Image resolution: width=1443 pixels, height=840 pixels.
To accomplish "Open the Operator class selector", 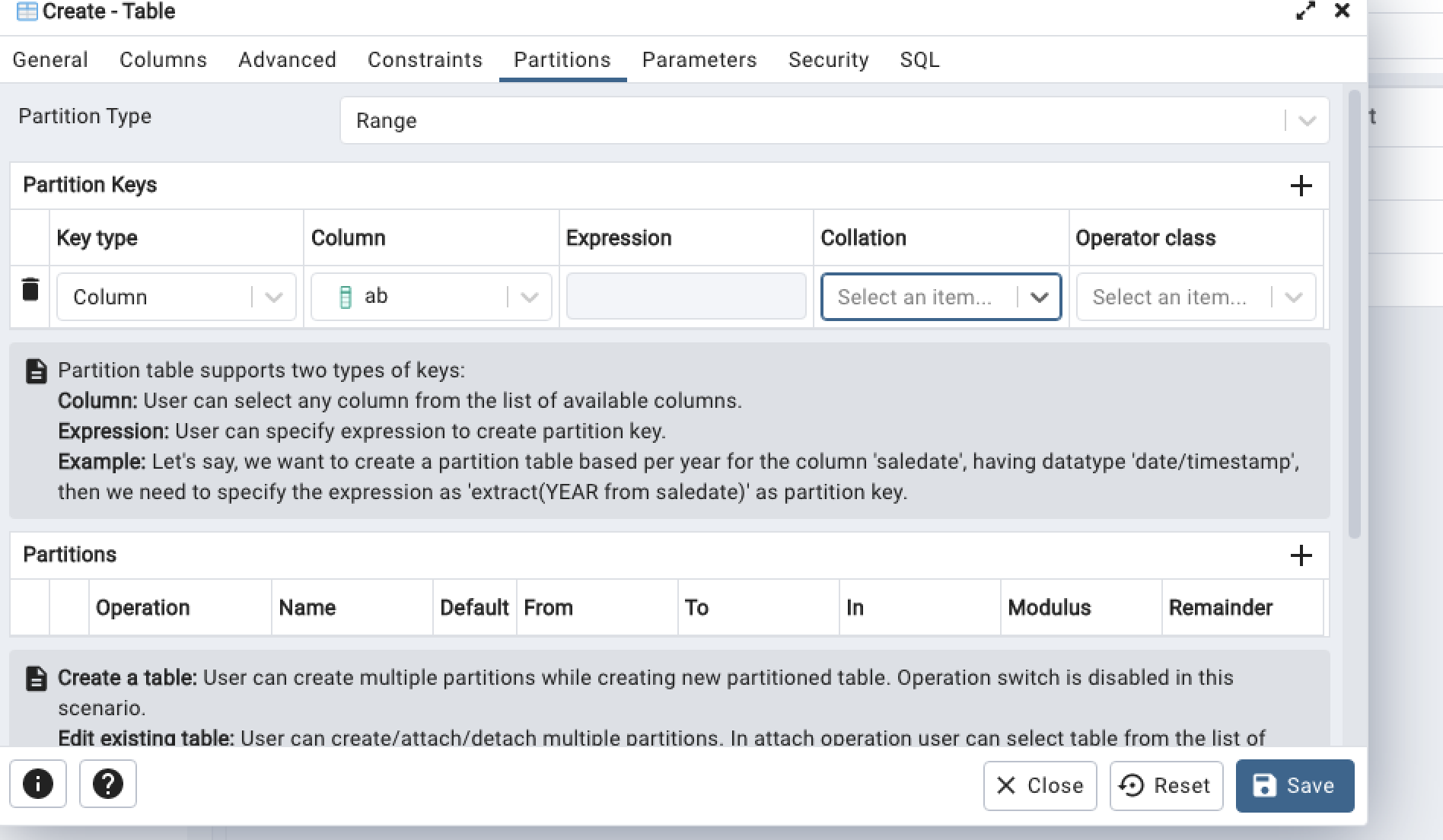I will coord(1294,297).
